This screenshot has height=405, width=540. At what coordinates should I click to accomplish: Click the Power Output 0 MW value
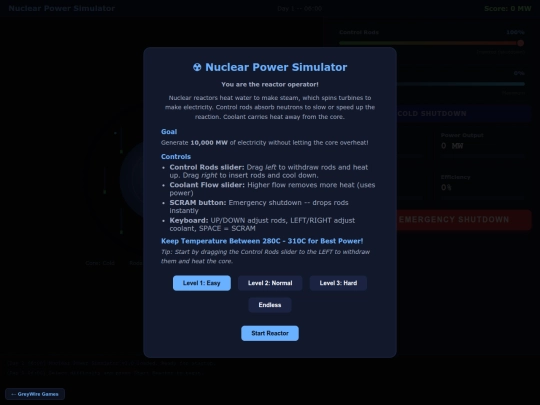click(452, 146)
